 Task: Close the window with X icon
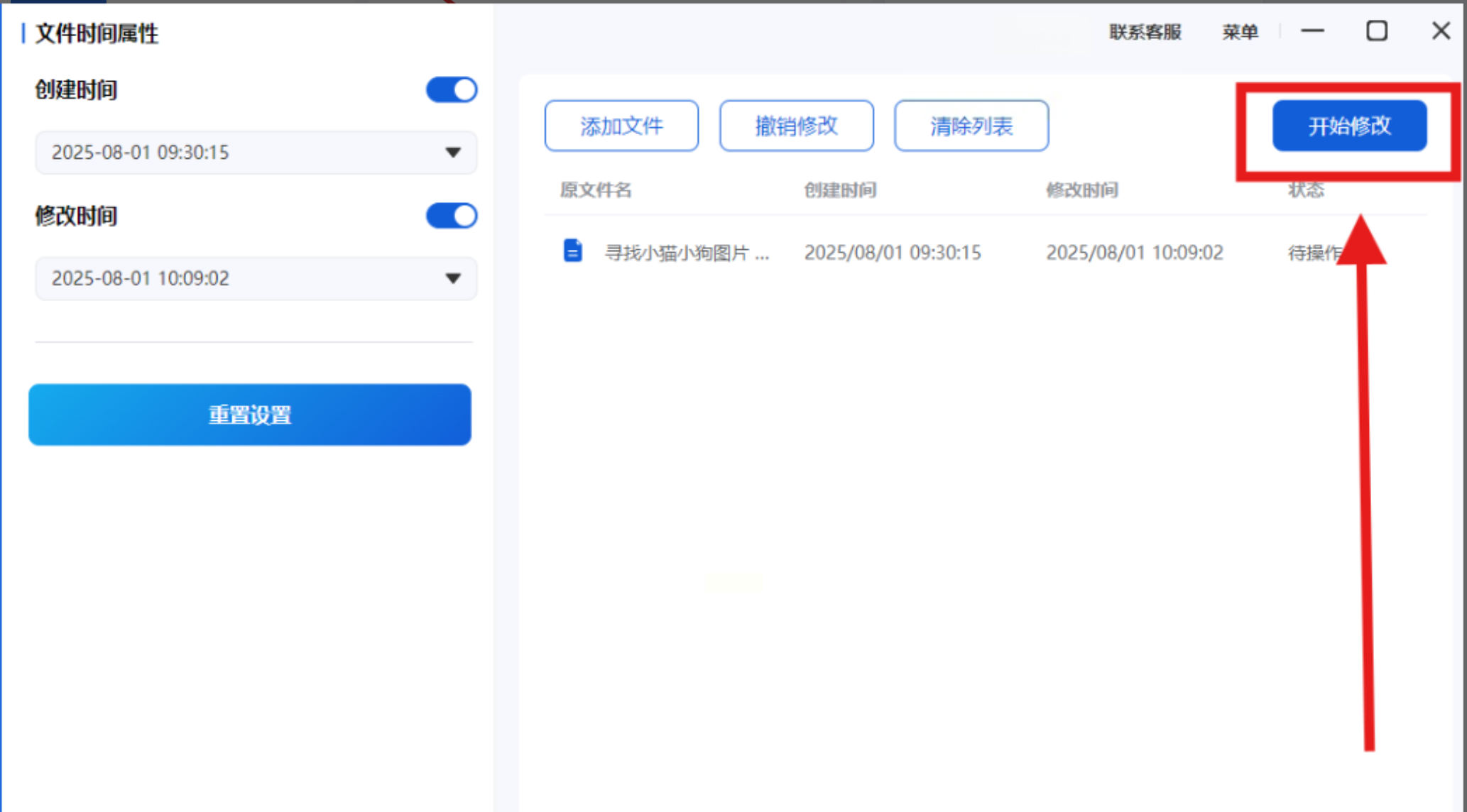tap(1441, 31)
